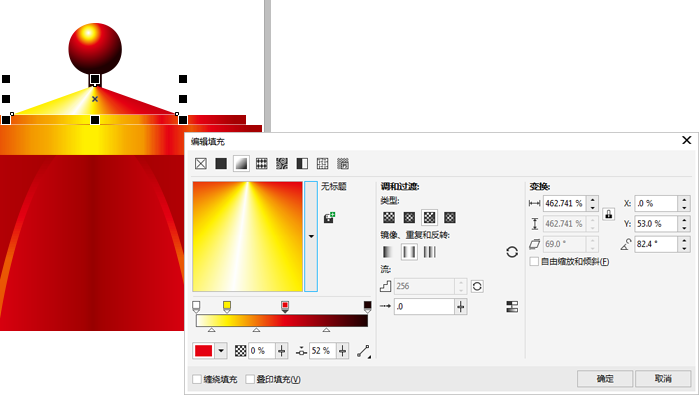Select the Fountain fill icon

tap(241, 164)
